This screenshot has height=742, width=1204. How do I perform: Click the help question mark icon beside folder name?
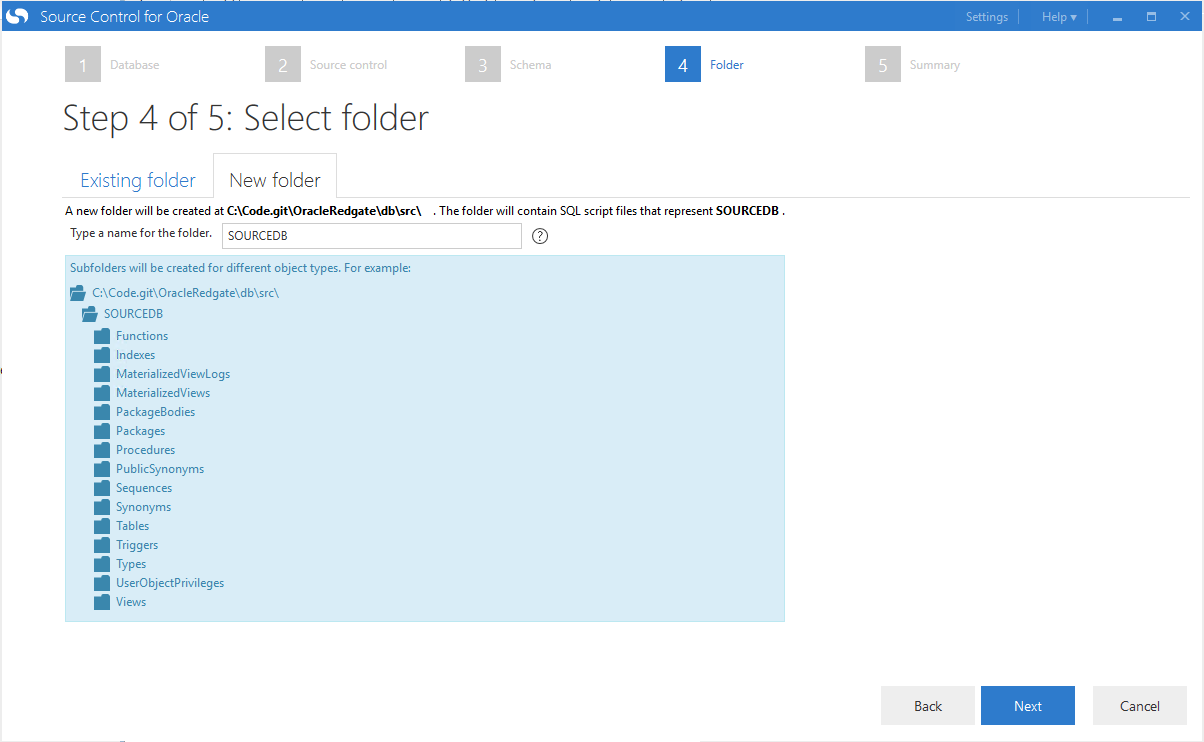541,236
